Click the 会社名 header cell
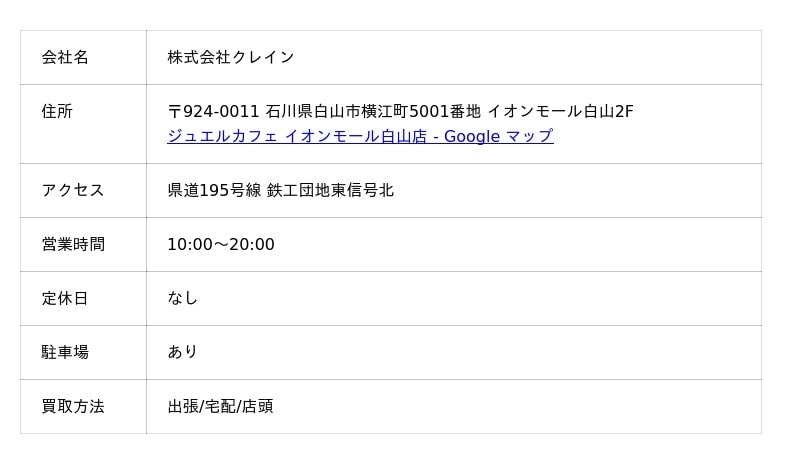Screen dimensions: 800x464 point(83,57)
